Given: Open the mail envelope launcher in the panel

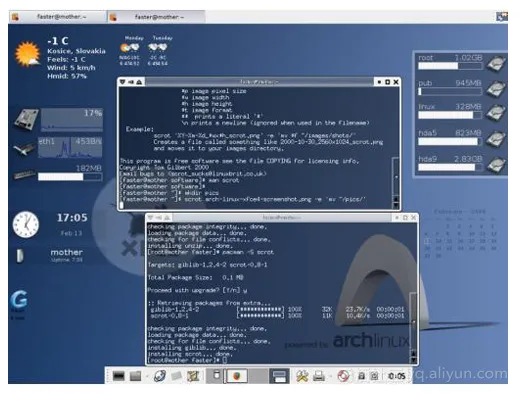Looking at the screenshot, I should 176,376.
